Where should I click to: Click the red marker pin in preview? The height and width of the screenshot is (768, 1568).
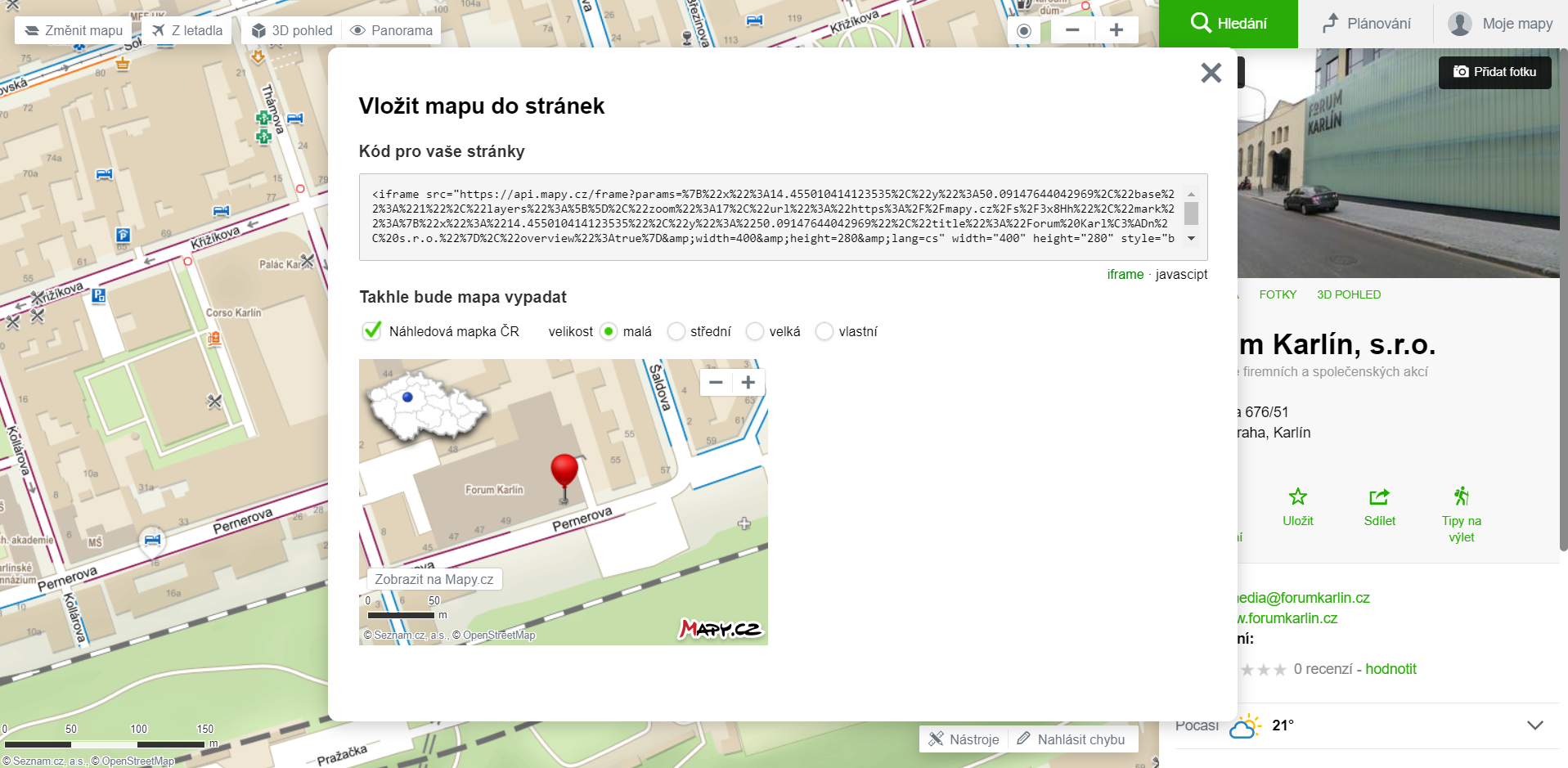(x=564, y=478)
